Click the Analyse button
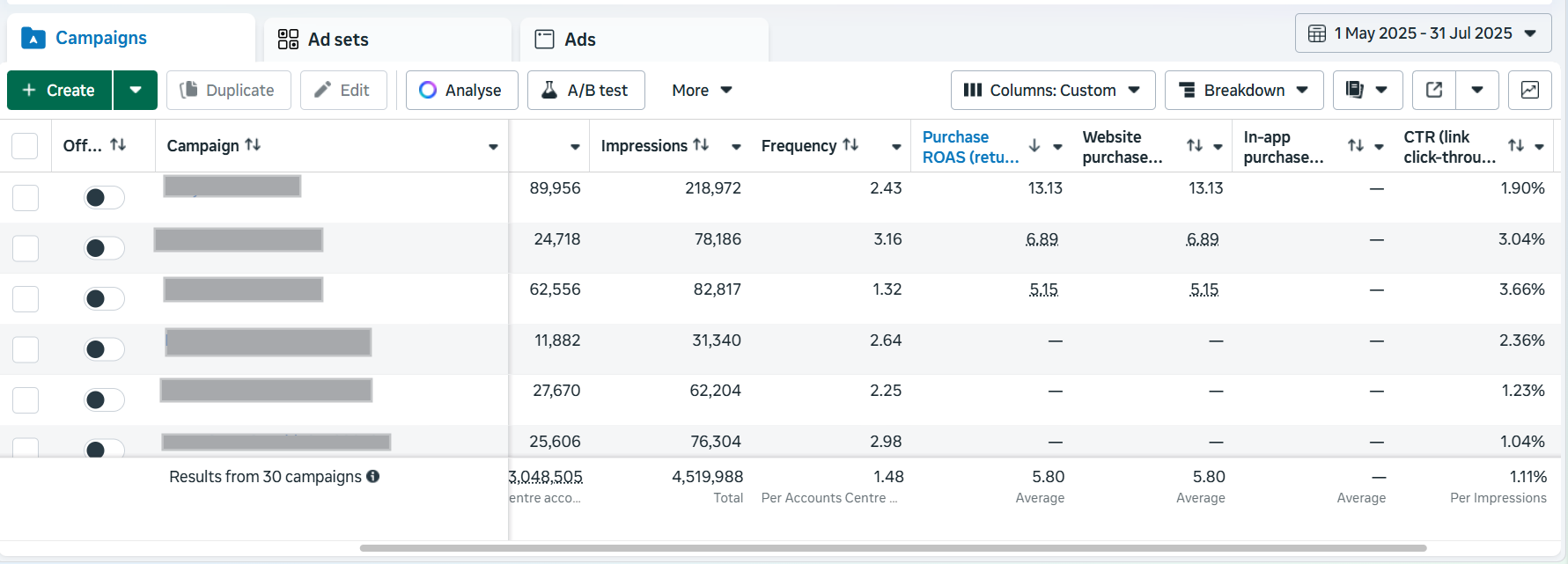The image size is (1568, 564). [461, 90]
